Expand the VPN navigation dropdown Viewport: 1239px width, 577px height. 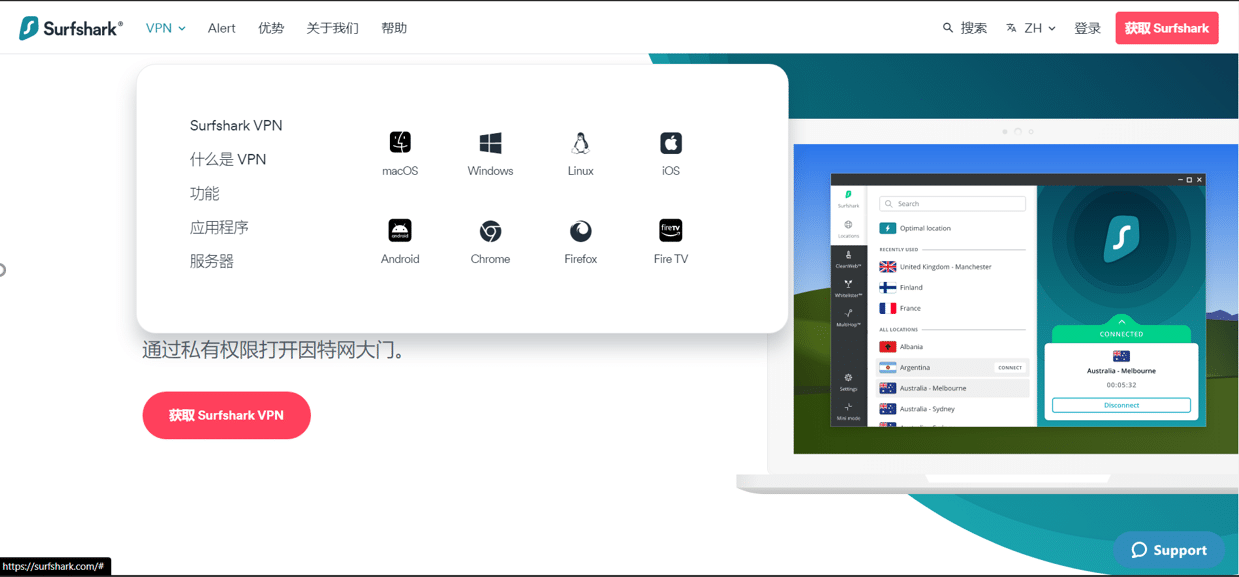165,27
